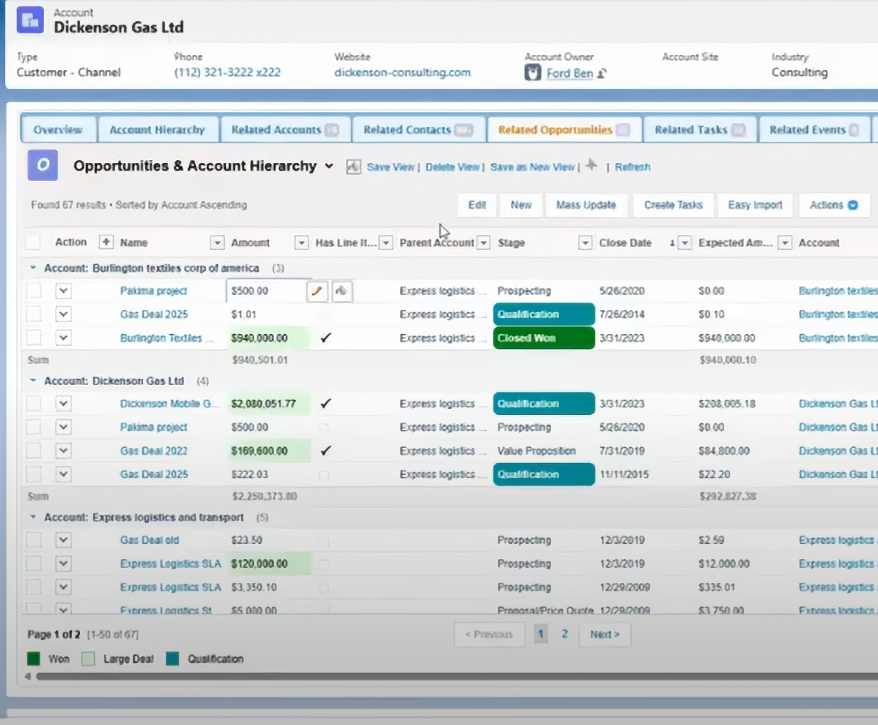Image resolution: width=878 pixels, height=725 pixels.
Task: Click the change owner icon beside Ford Ben
Action: [602, 73]
